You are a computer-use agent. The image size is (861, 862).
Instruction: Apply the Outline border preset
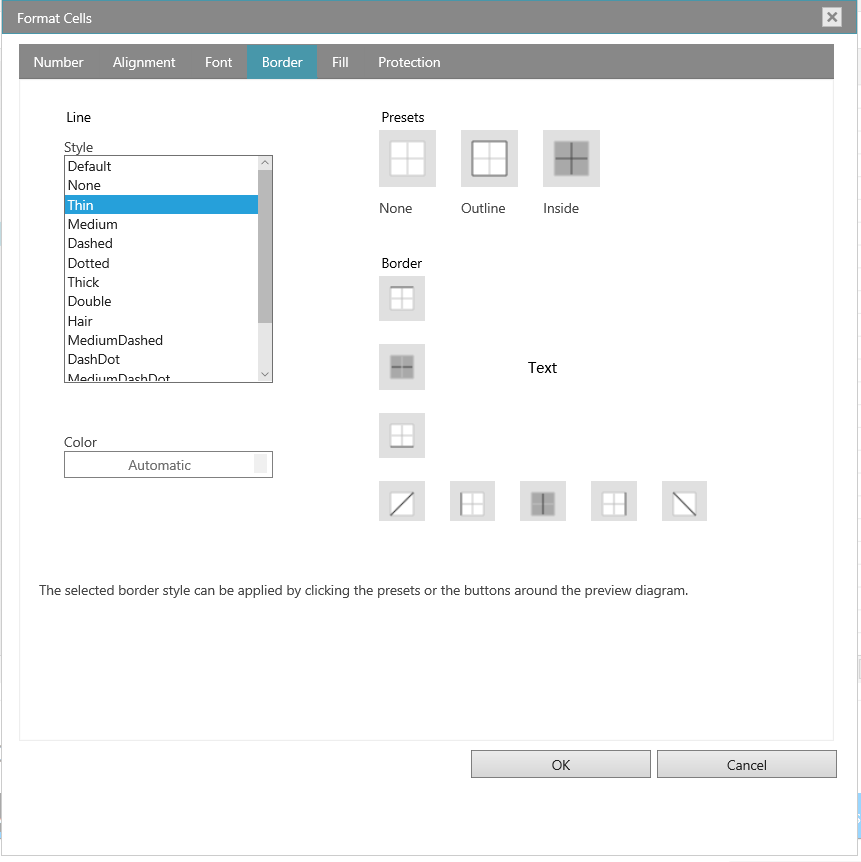pyautogui.click(x=489, y=158)
